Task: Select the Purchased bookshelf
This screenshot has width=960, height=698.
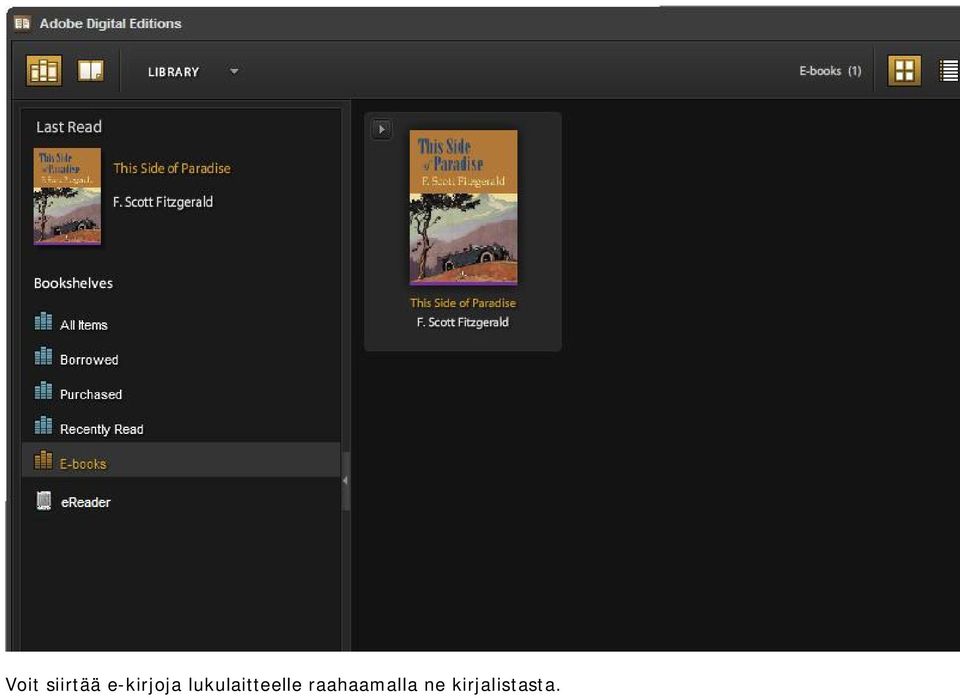Action: click(x=181, y=394)
